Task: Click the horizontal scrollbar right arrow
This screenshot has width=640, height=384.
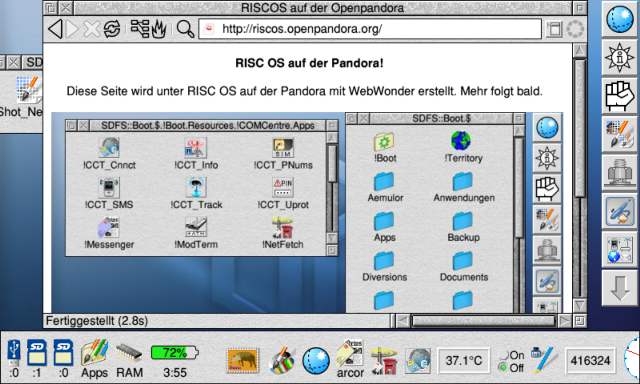Action: click(x=564, y=321)
